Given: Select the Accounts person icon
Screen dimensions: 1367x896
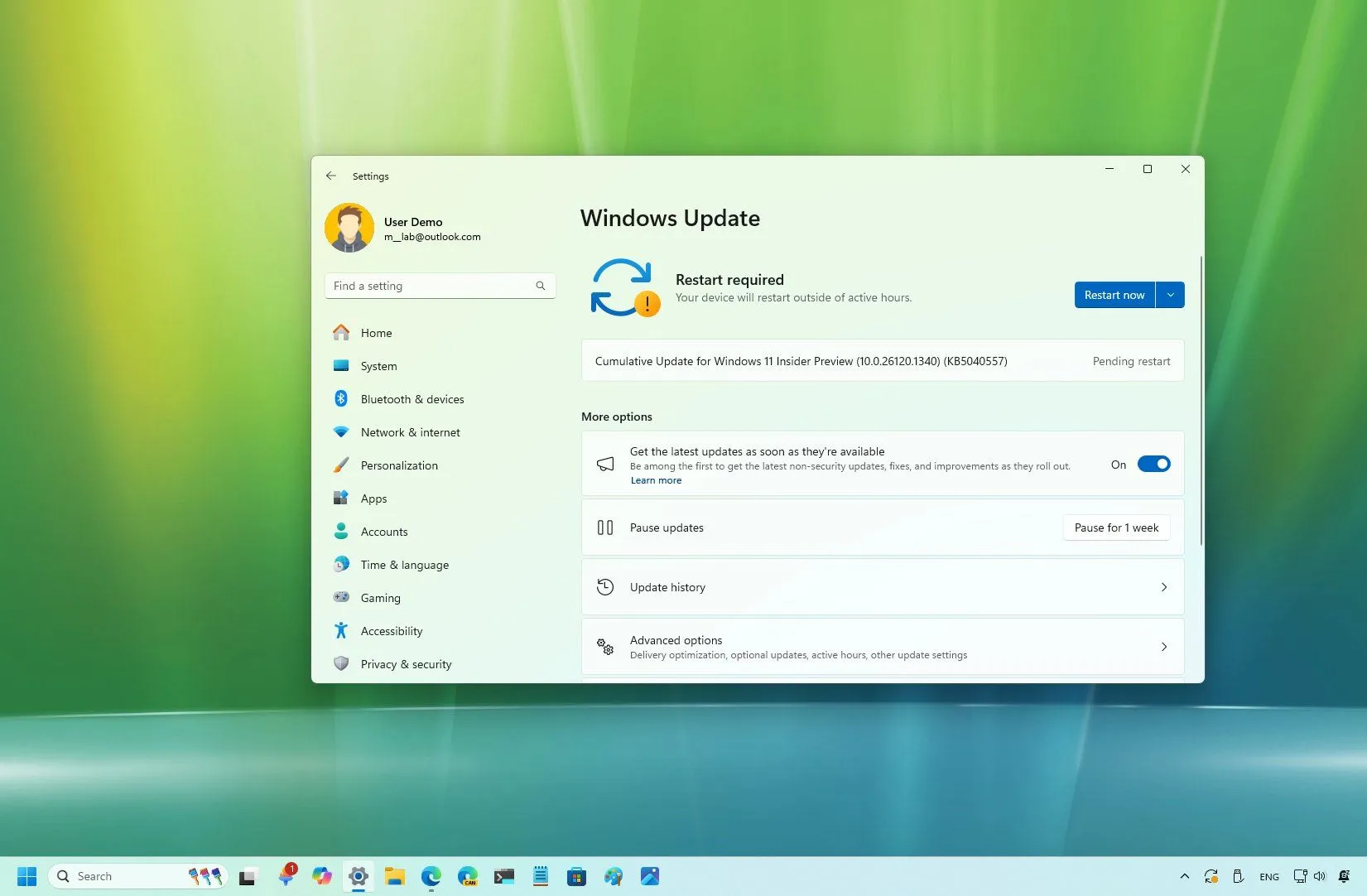Looking at the screenshot, I should pyautogui.click(x=342, y=531).
